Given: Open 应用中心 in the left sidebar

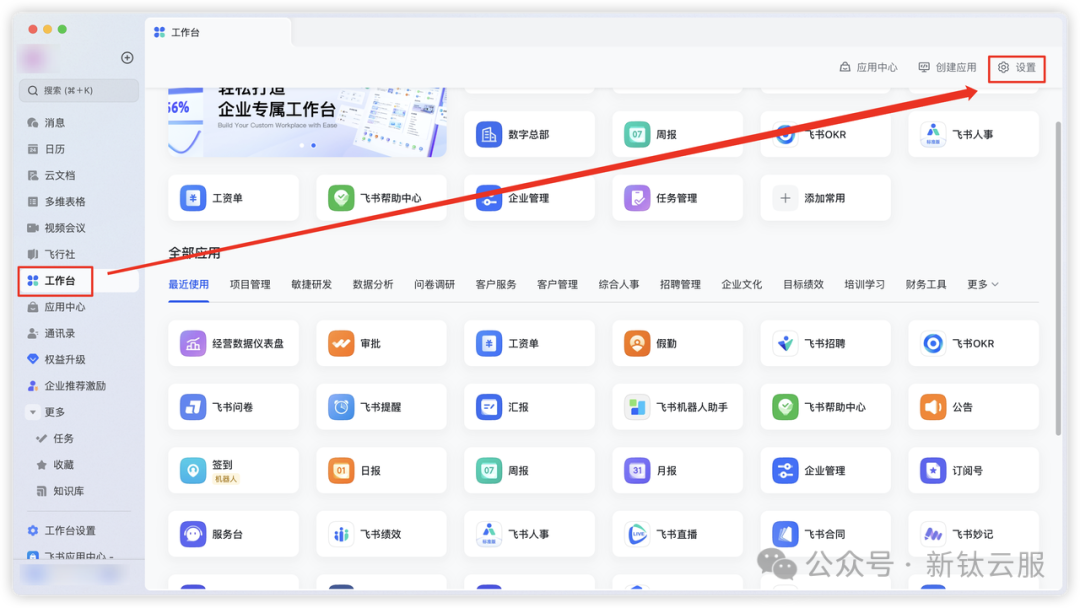Looking at the screenshot, I should 56,307.
